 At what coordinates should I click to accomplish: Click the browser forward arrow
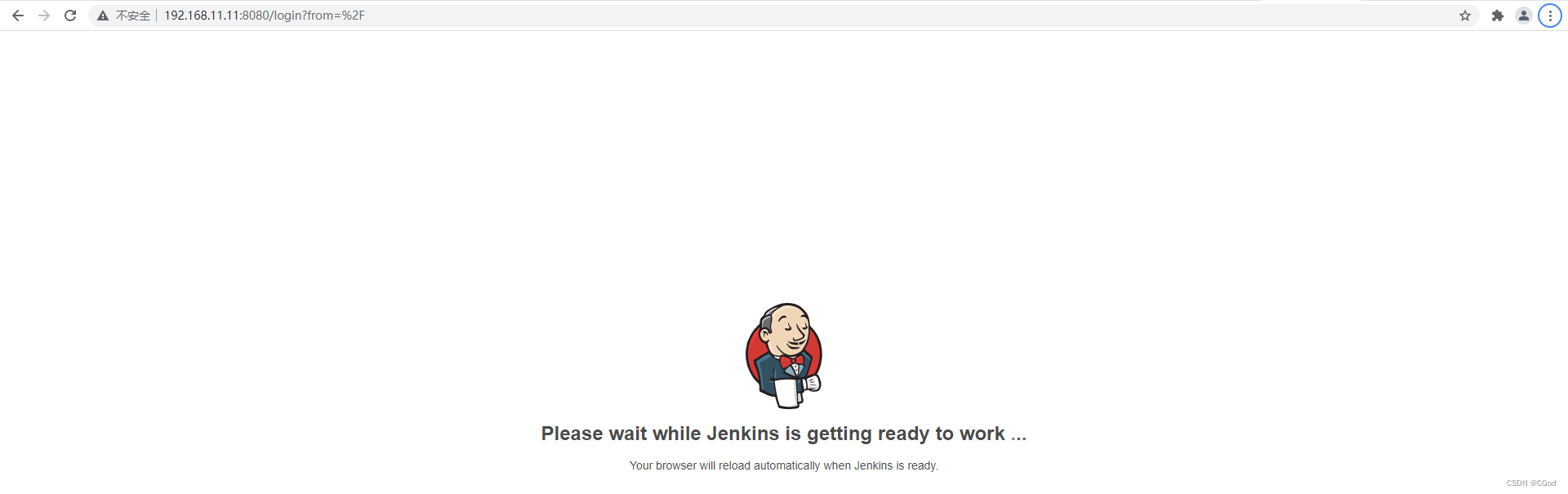point(44,16)
